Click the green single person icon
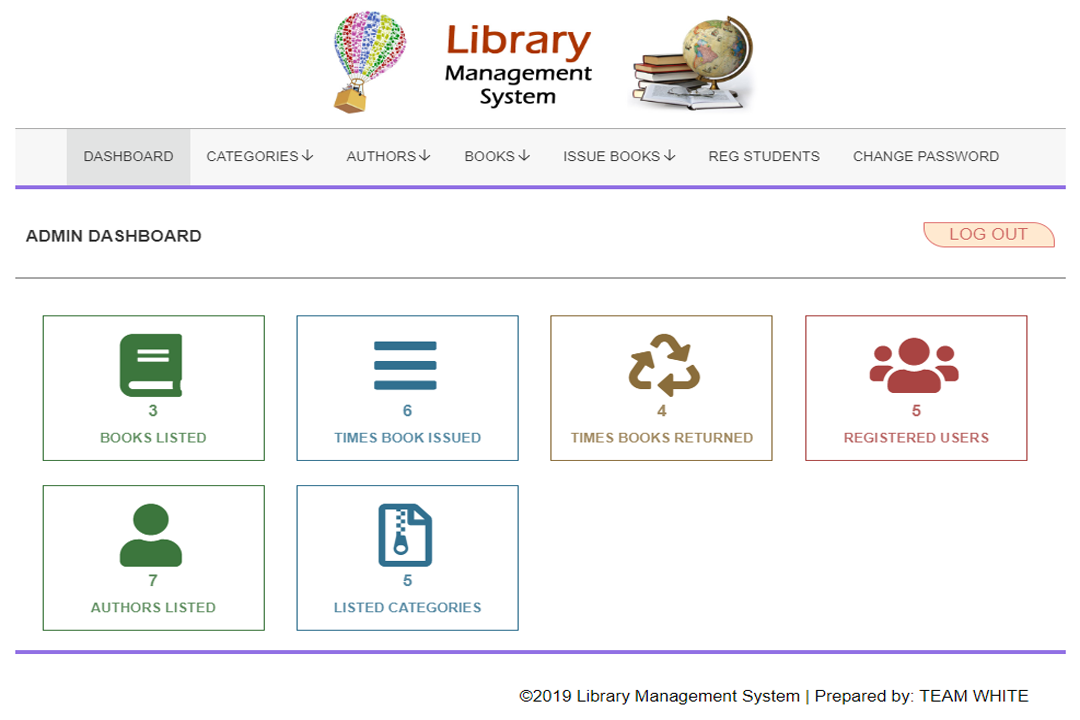 [151, 535]
